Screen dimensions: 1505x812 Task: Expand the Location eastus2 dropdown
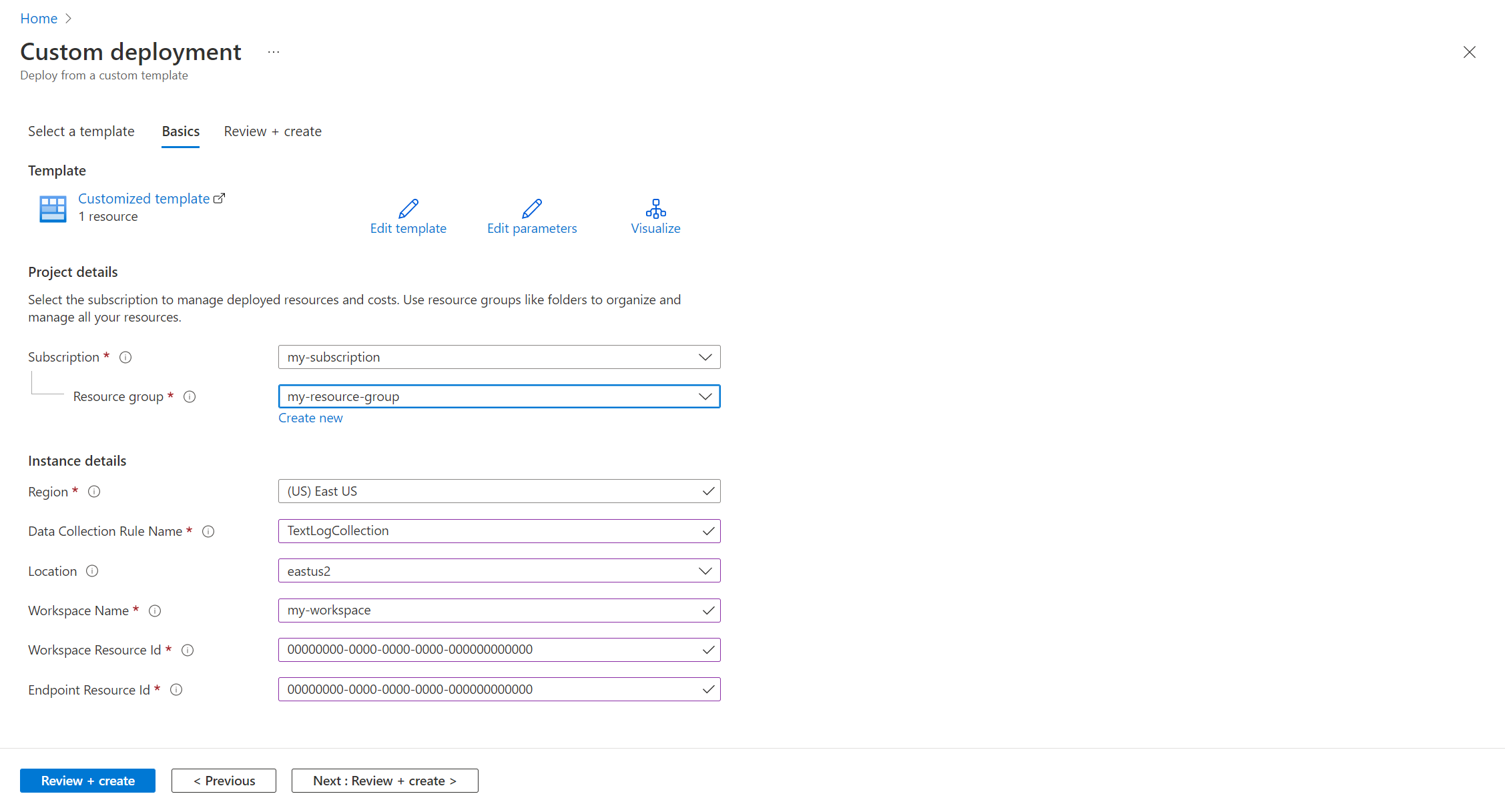click(x=499, y=571)
